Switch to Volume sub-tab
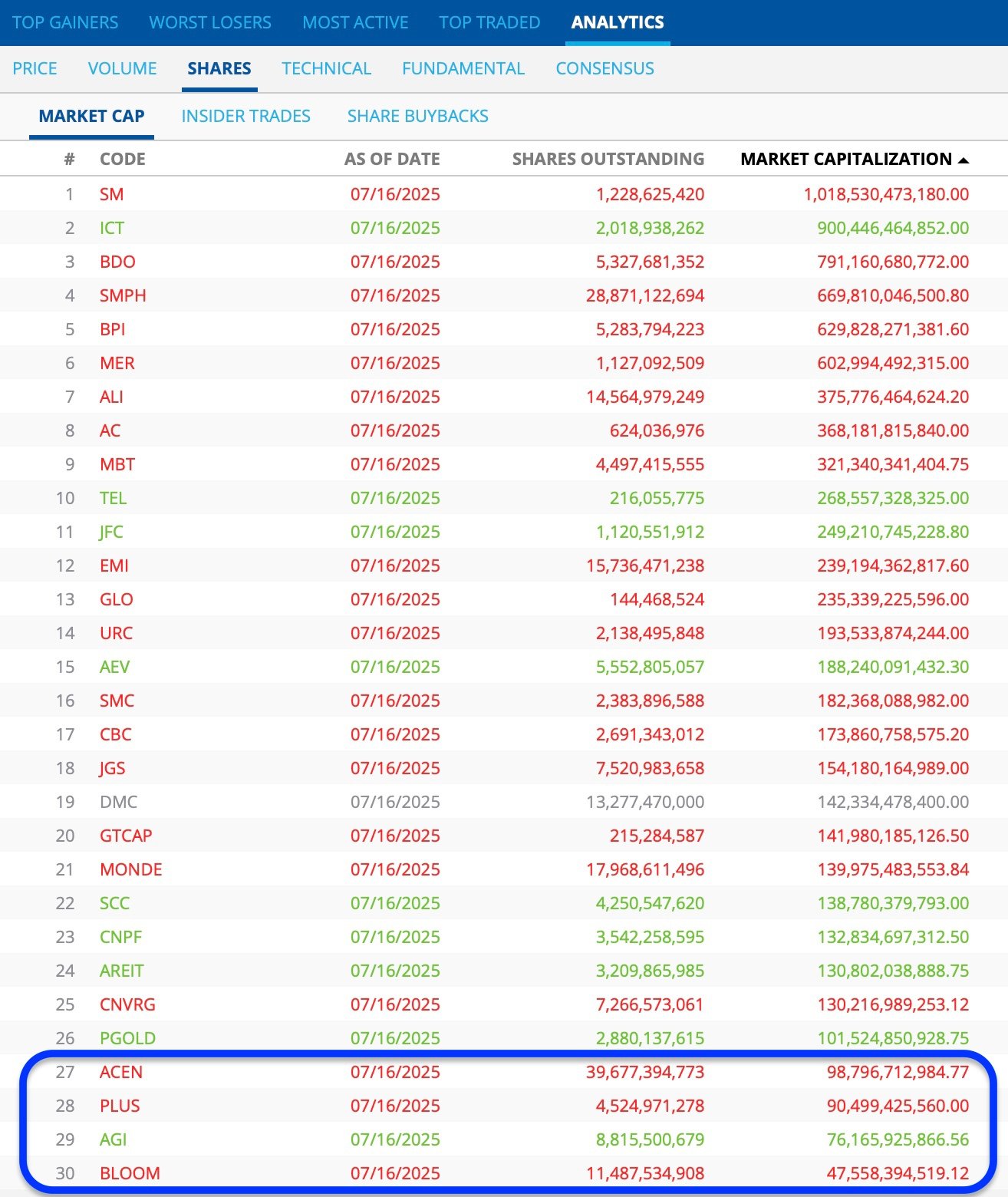 [x=122, y=68]
